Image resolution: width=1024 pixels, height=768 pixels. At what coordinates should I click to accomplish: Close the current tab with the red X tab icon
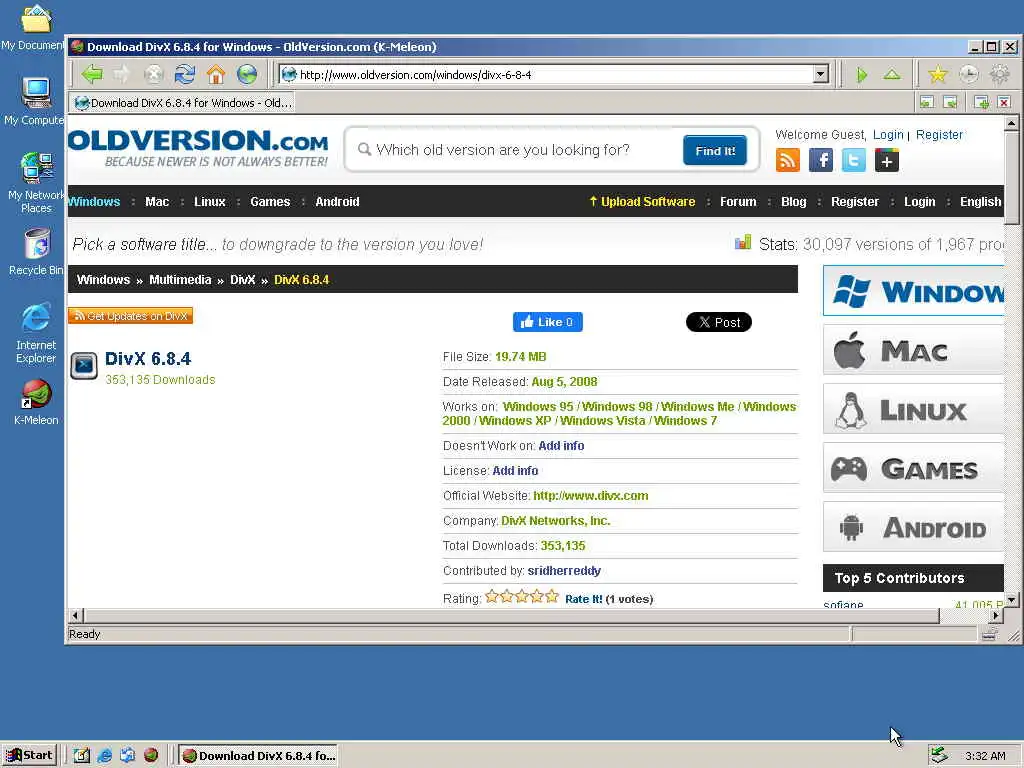[x=1004, y=102]
